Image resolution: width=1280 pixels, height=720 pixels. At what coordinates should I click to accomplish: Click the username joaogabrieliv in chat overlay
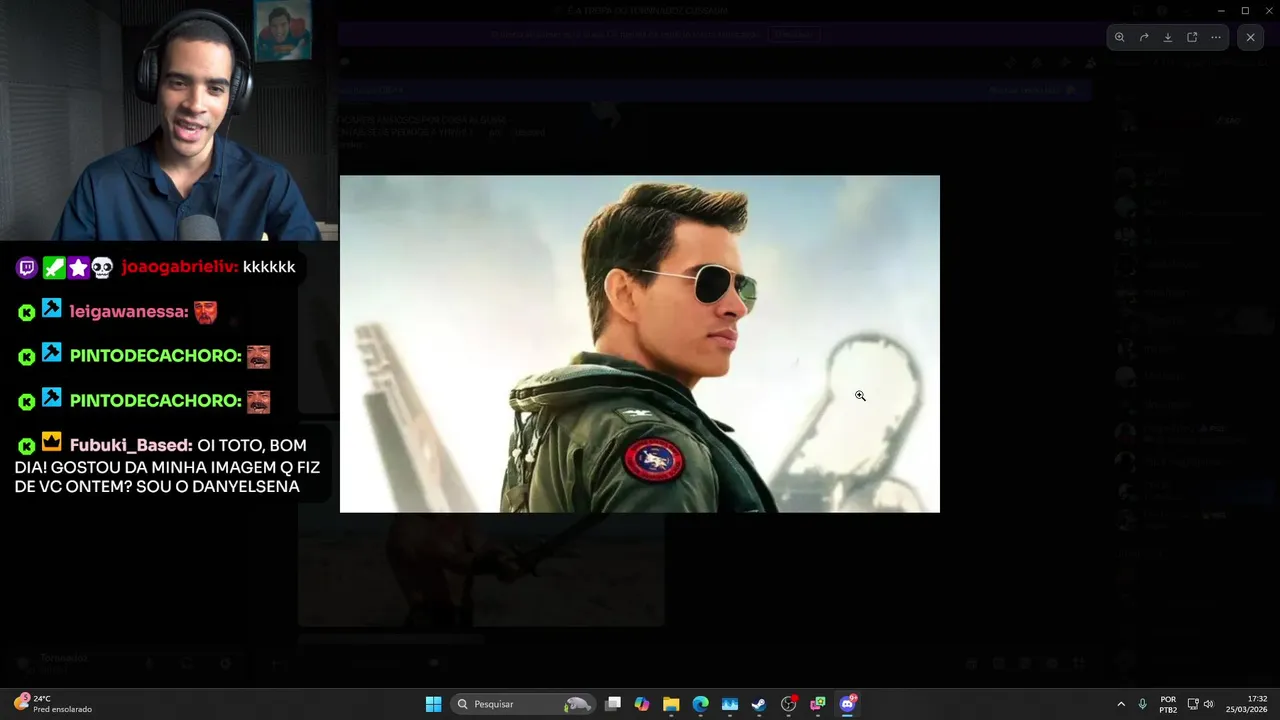coord(180,267)
